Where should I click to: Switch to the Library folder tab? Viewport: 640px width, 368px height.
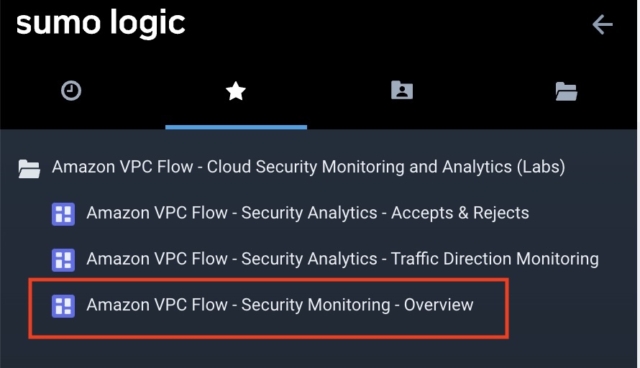pyautogui.click(x=566, y=91)
